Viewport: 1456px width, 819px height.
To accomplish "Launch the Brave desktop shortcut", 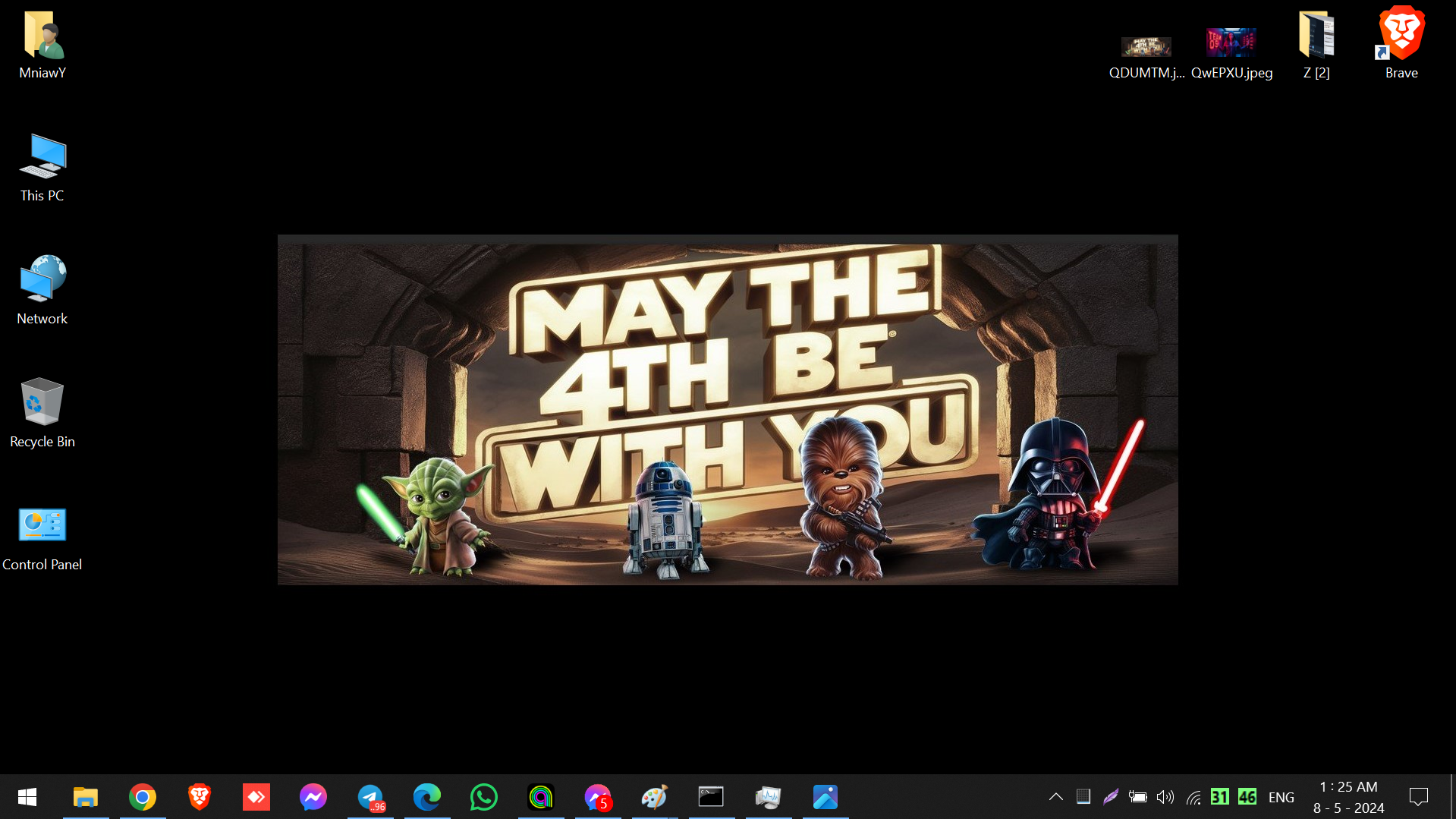I will (1401, 44).
